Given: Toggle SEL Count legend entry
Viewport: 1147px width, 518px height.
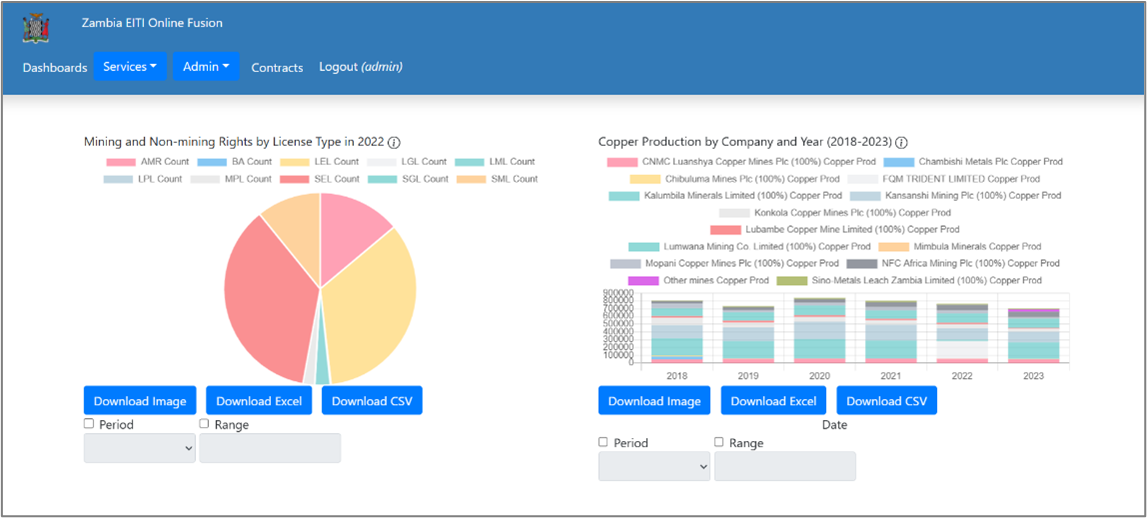Looking at the screenshot, I should click(319, 179).
